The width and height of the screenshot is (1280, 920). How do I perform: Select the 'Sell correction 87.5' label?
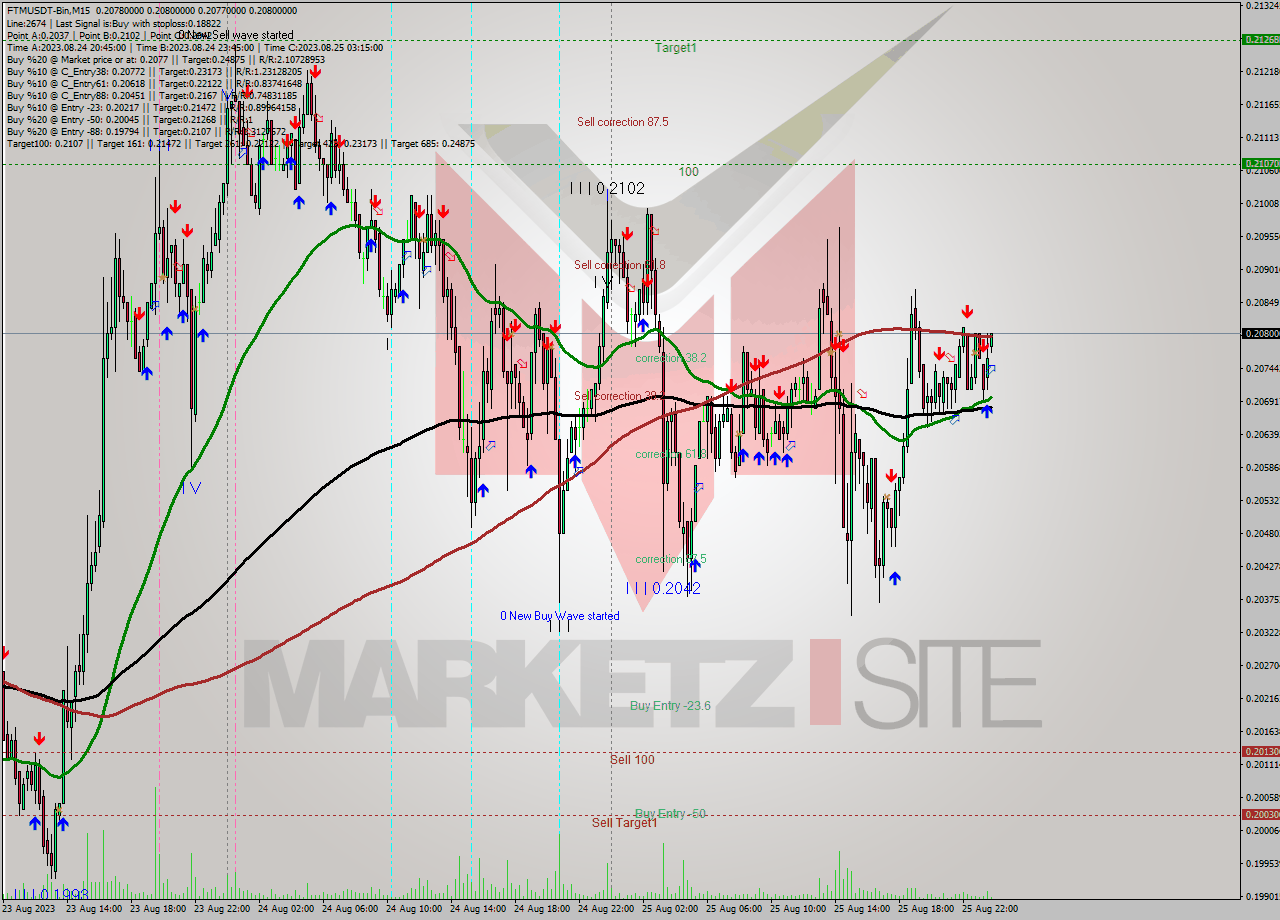click(622, 122)
